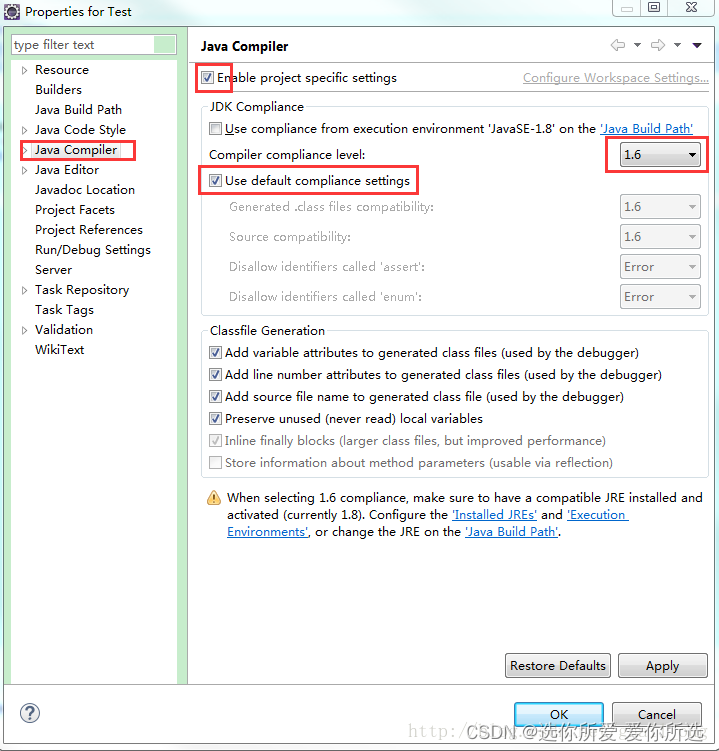Open Disallow identifiers called 'enum' dropdown
719x751 pixels.
tap(660, 297)
